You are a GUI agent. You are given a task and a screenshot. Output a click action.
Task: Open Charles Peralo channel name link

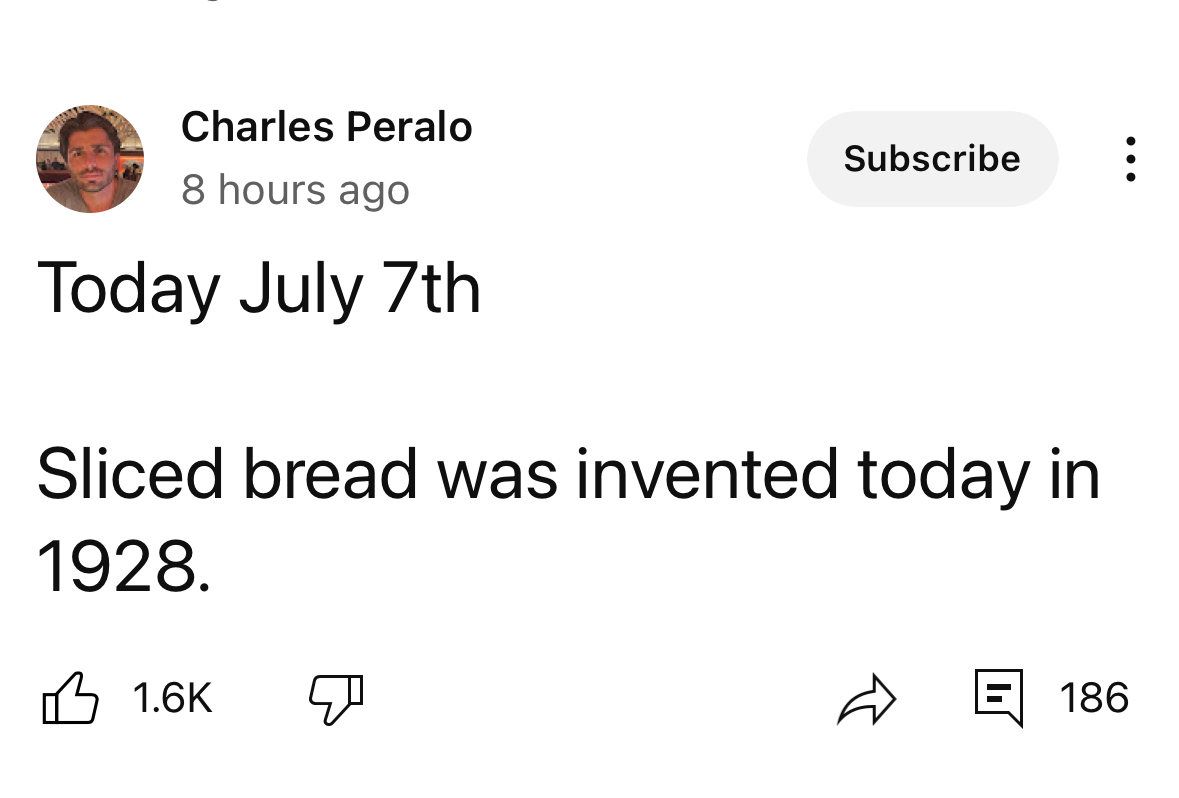click(326, 126)
